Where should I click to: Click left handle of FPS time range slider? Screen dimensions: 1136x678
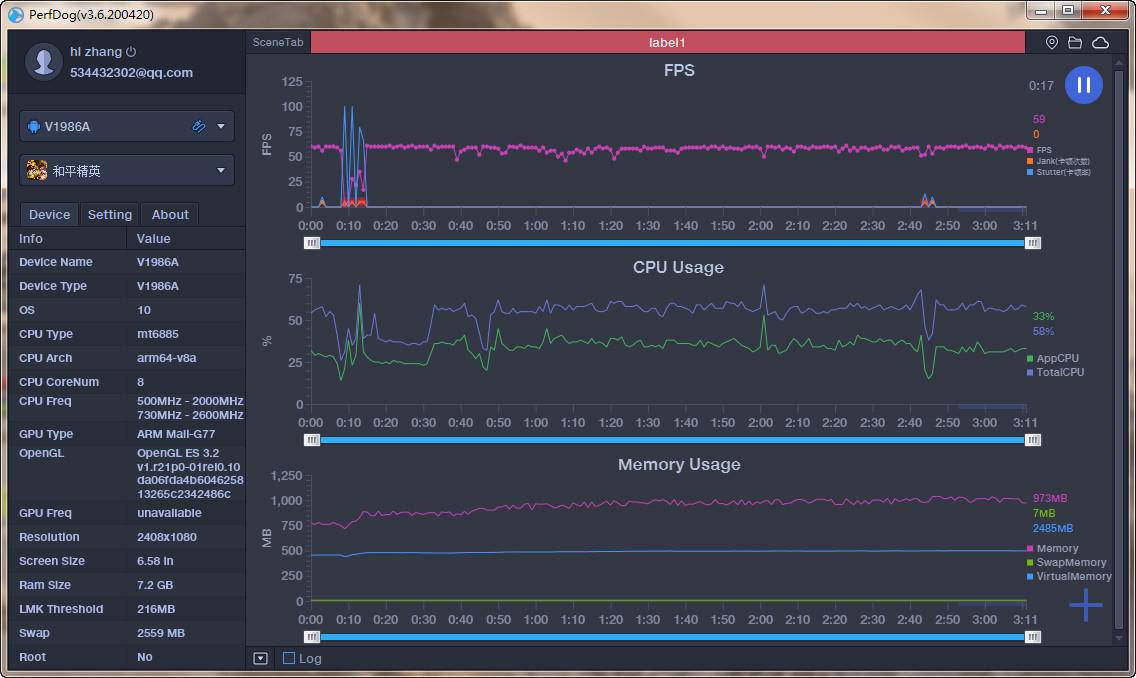coord(312,243)
